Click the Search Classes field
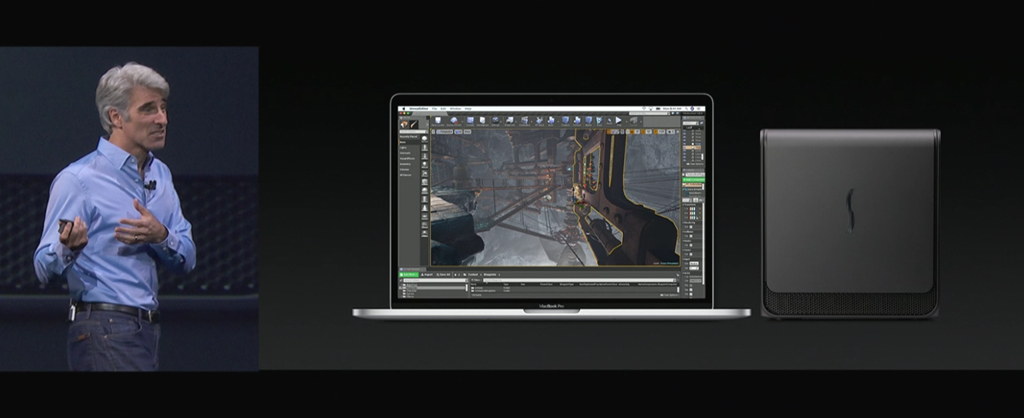 [413, 132]
